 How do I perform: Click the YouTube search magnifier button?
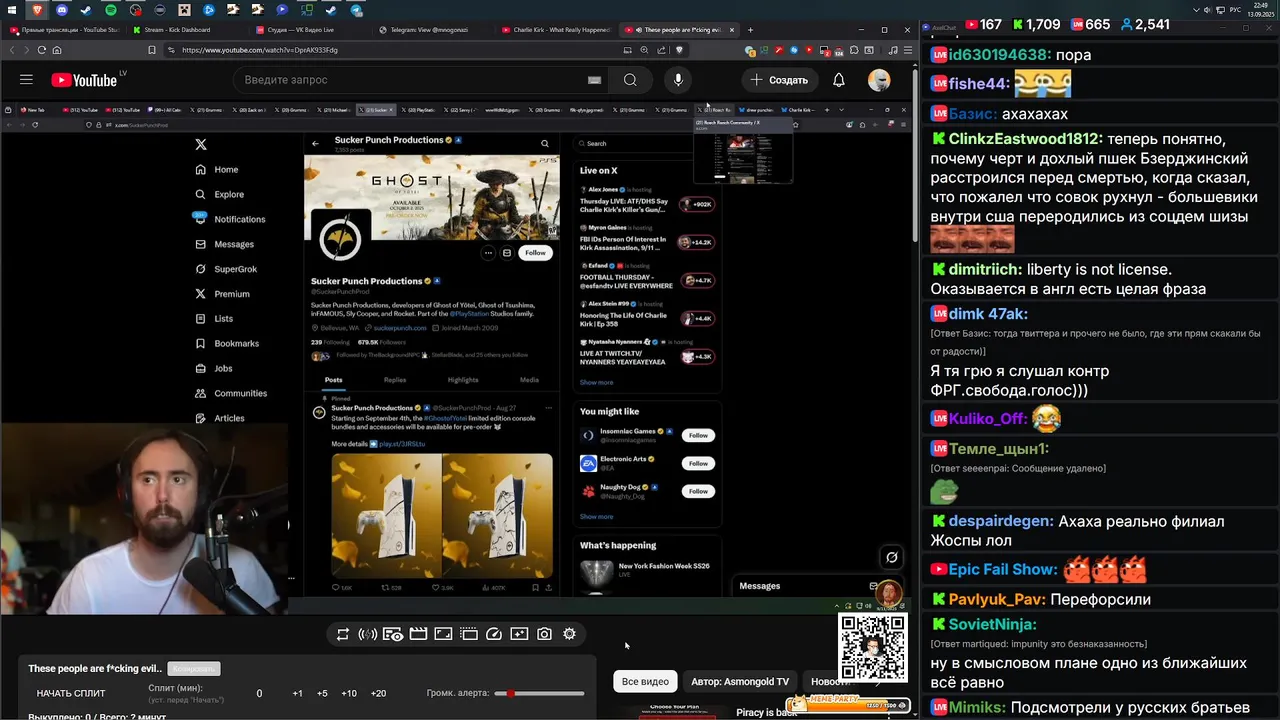(x=630, y=80)
